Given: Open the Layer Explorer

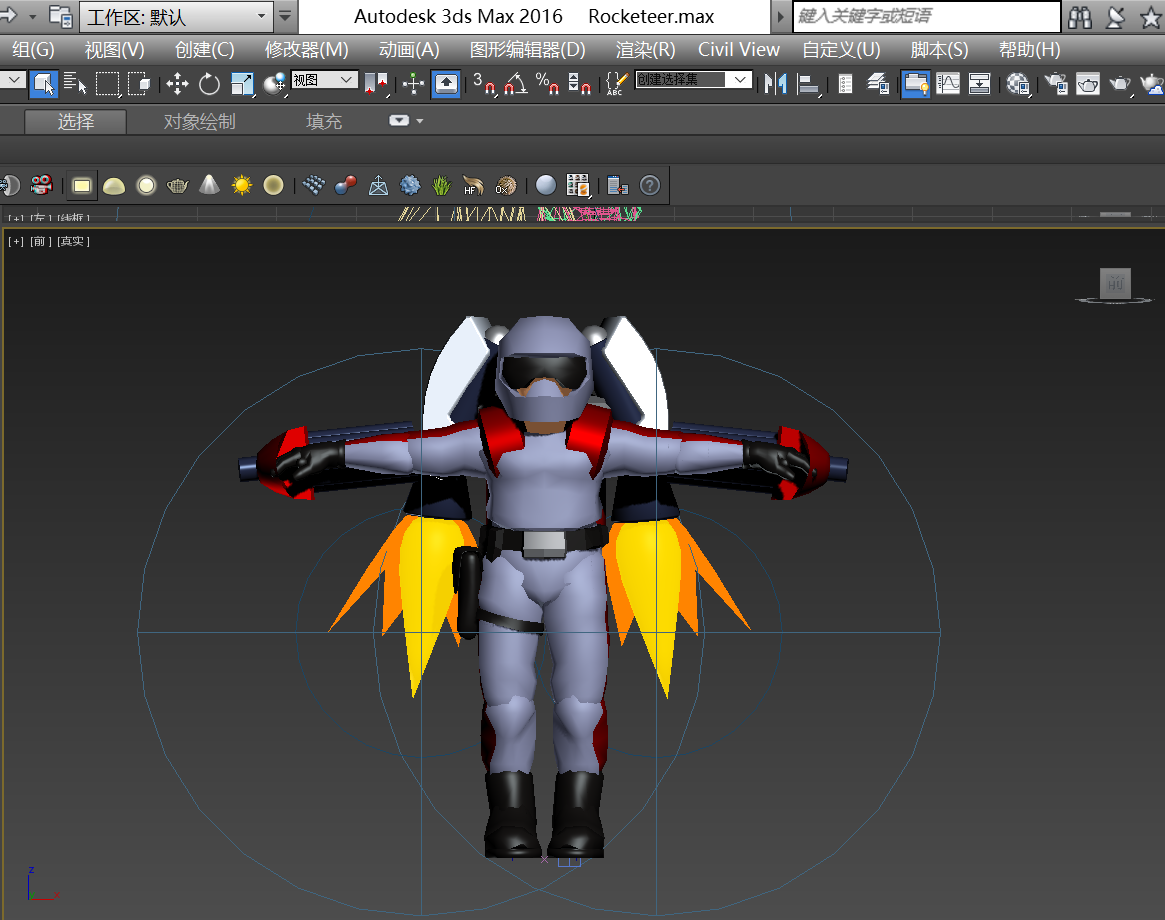Looking at the screenshot, I should [878, 83].
